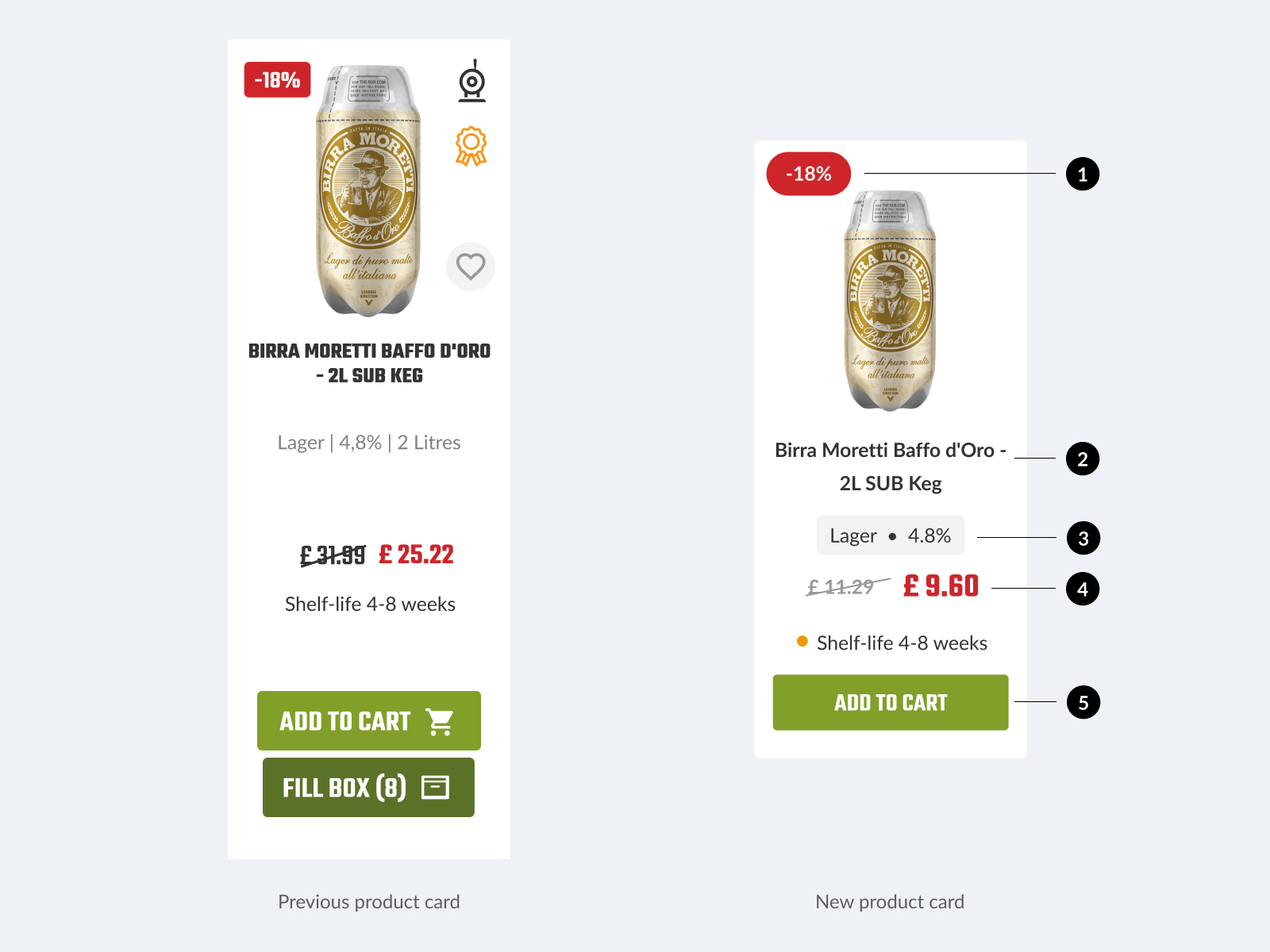The image size is (1270, 952).
Task: Toggle the heart wishlist icon
Action: click(x=470, y=267)
